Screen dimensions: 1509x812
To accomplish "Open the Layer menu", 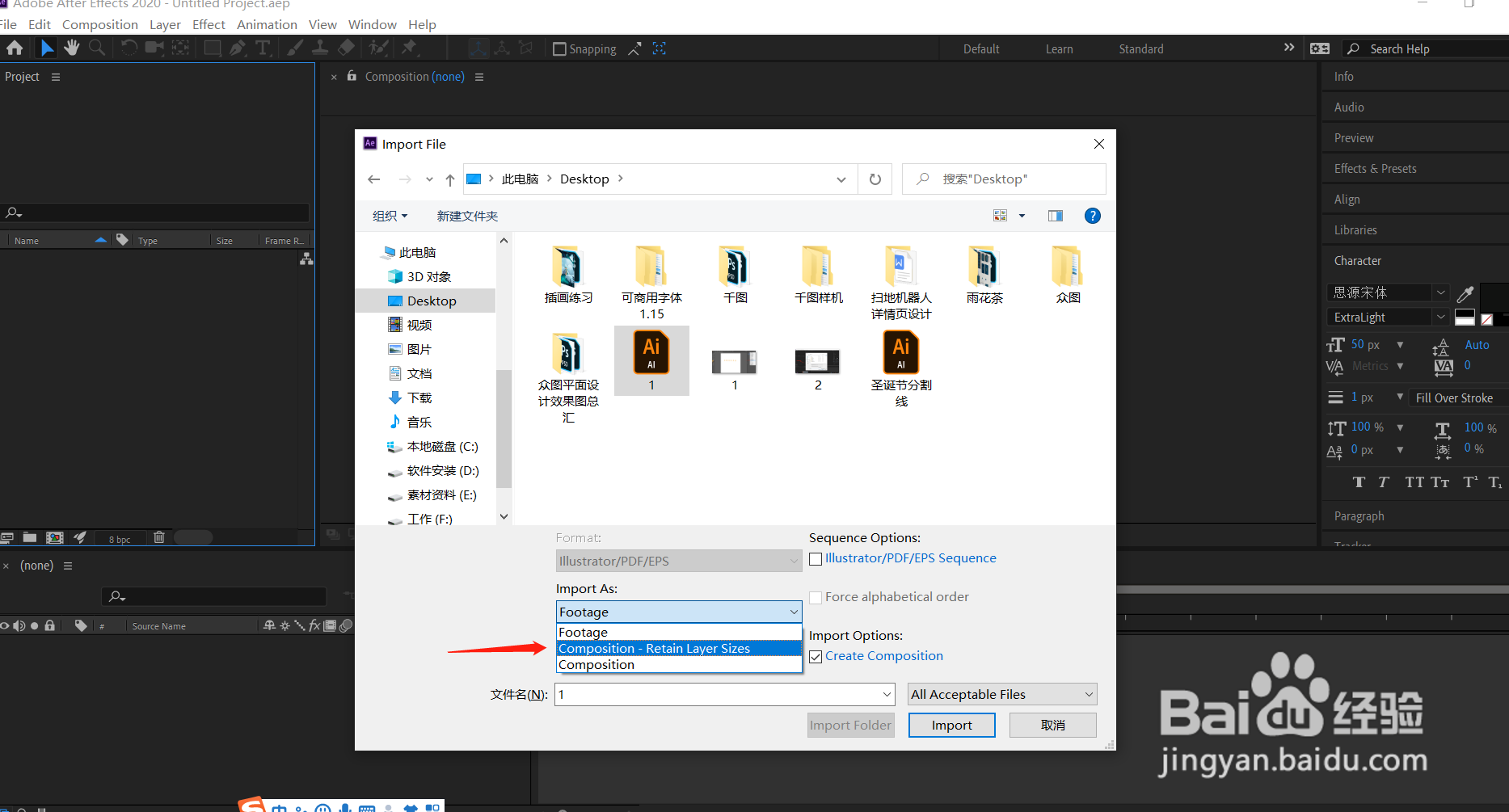I will tap(165, 25).
